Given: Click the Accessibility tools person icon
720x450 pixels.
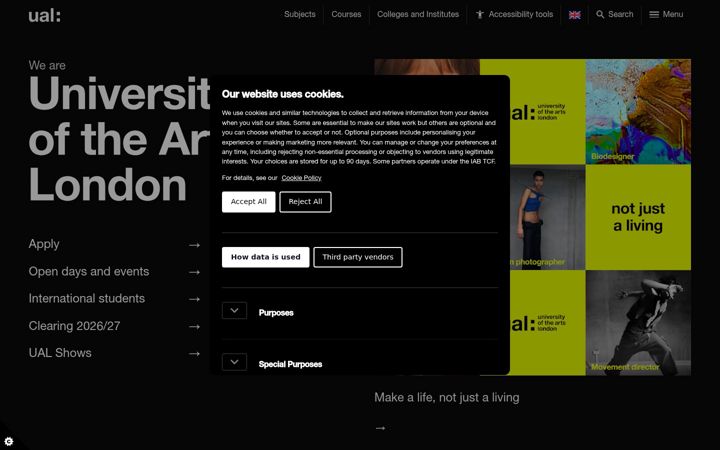Looking at the screenshot, I should point(480,15).
